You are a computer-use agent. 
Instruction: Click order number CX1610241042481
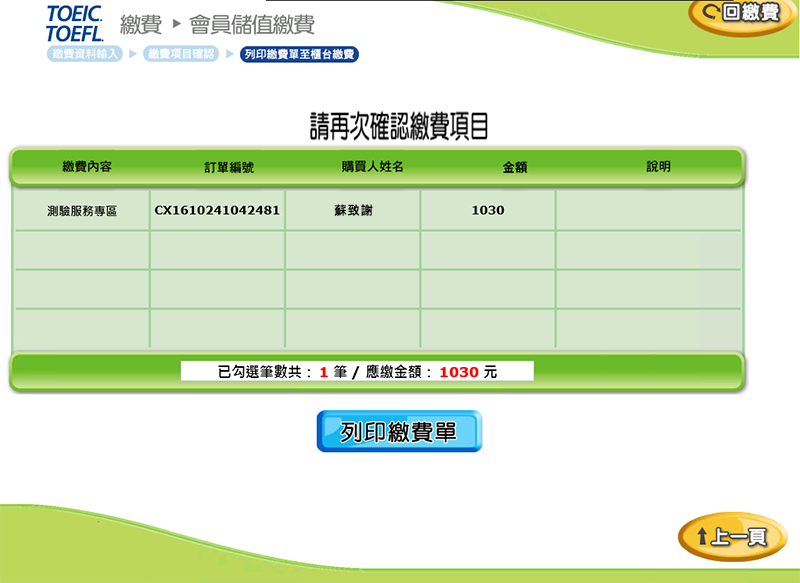[217, 211]
